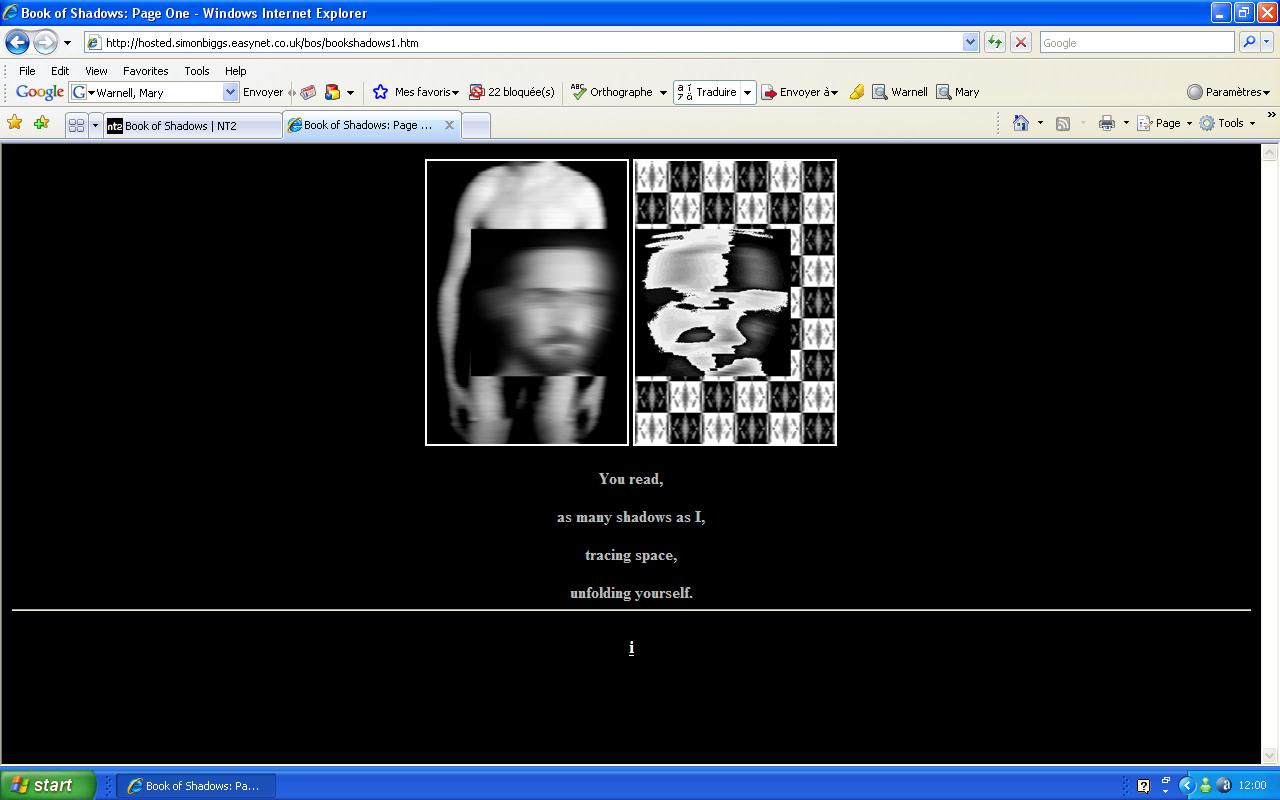This screenshot has height=800, width=1280.
Task: Expand the address bar URL dropdown
Action: tap(970, 42)
